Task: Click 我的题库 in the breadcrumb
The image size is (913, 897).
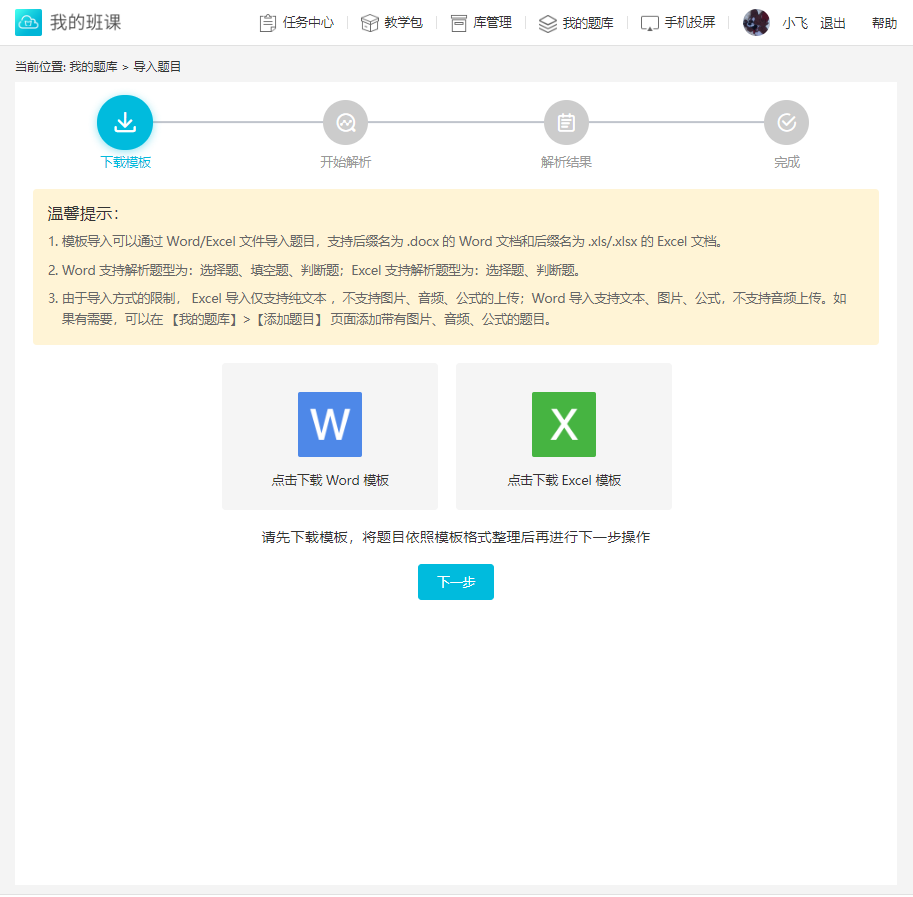Action: (x=93, y=67)
